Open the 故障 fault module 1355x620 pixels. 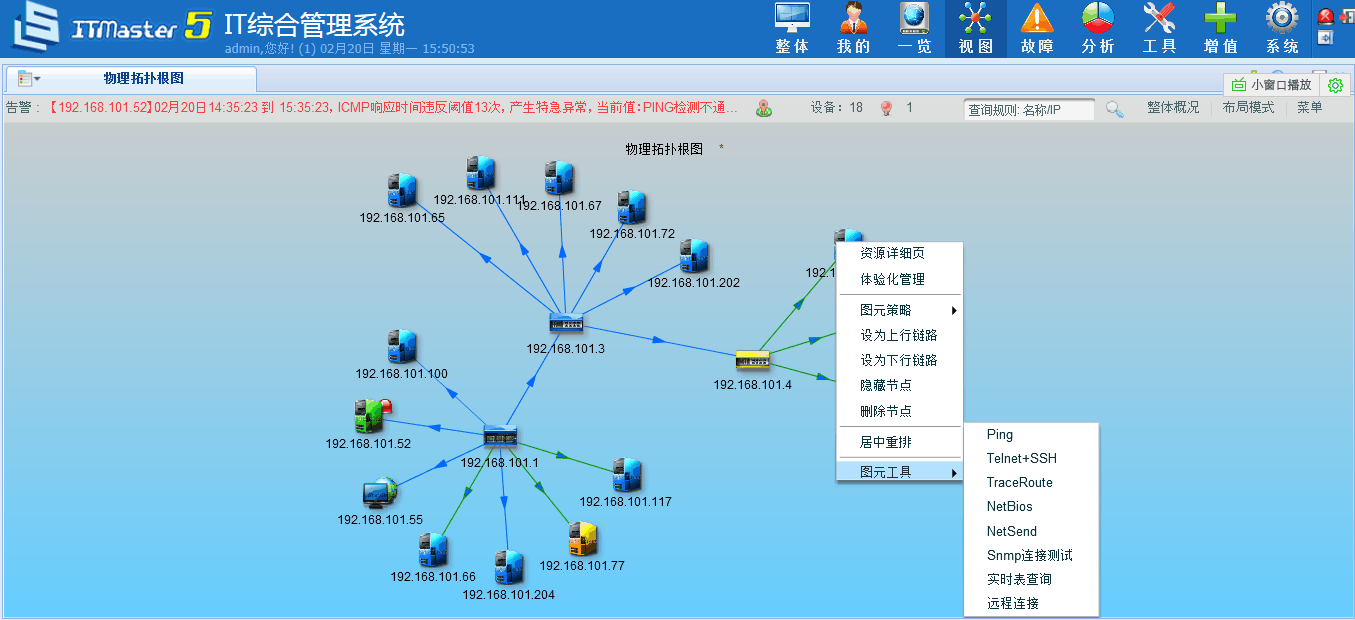1036,29
